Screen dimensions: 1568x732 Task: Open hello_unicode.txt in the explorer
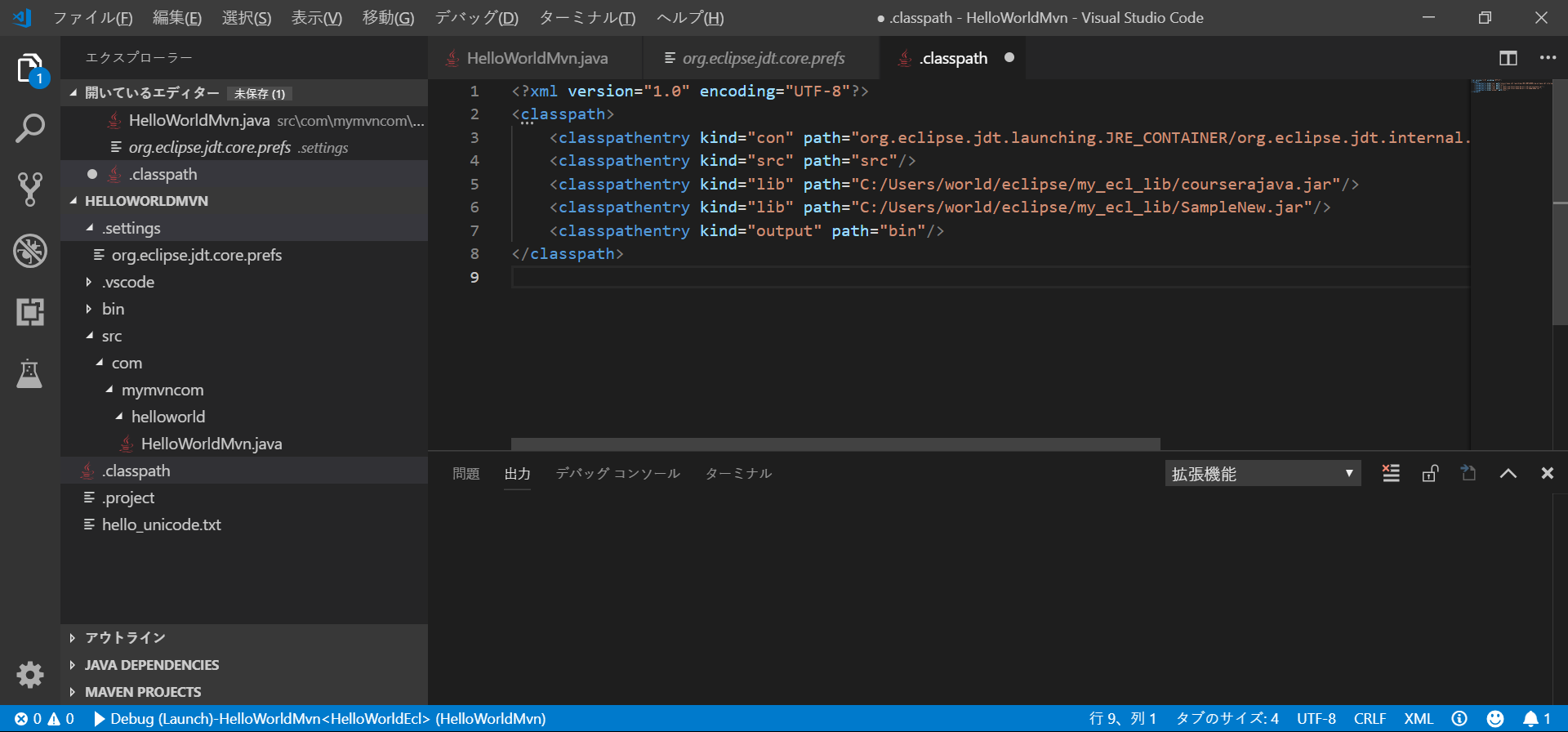(x=161, y=524)
